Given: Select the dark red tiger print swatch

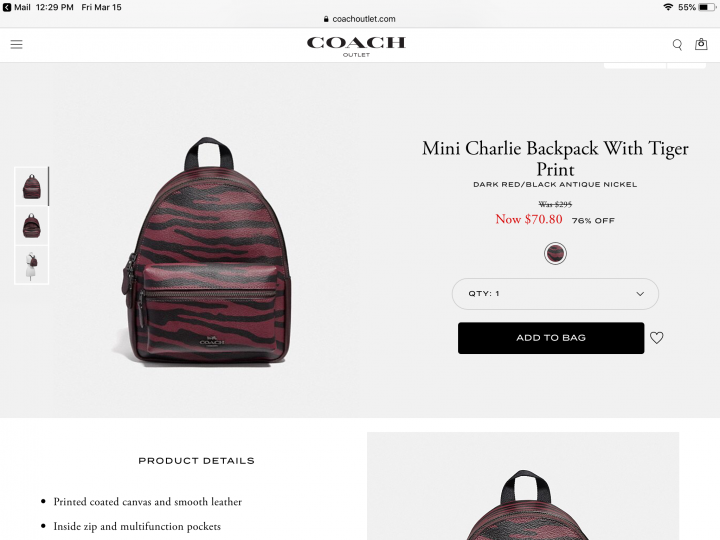Looking at the screenshot, I should click(555, 253).
